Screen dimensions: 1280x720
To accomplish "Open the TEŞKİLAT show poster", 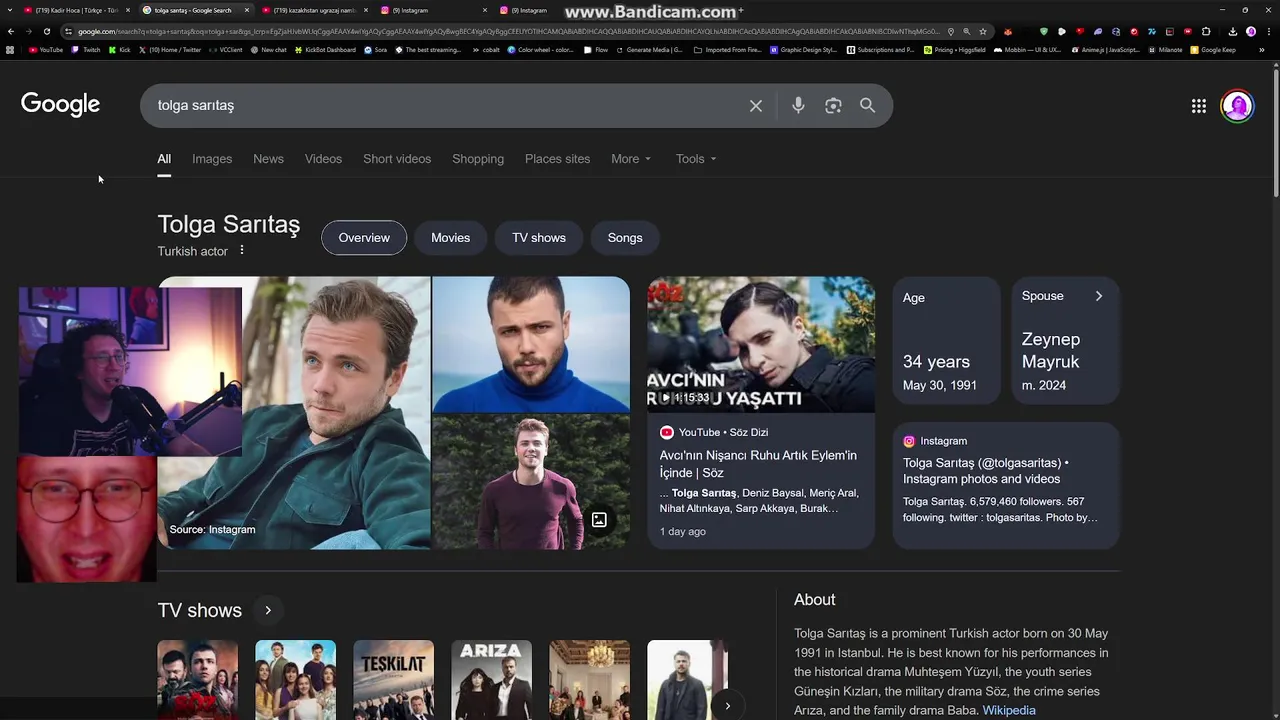I will (393, 680).
